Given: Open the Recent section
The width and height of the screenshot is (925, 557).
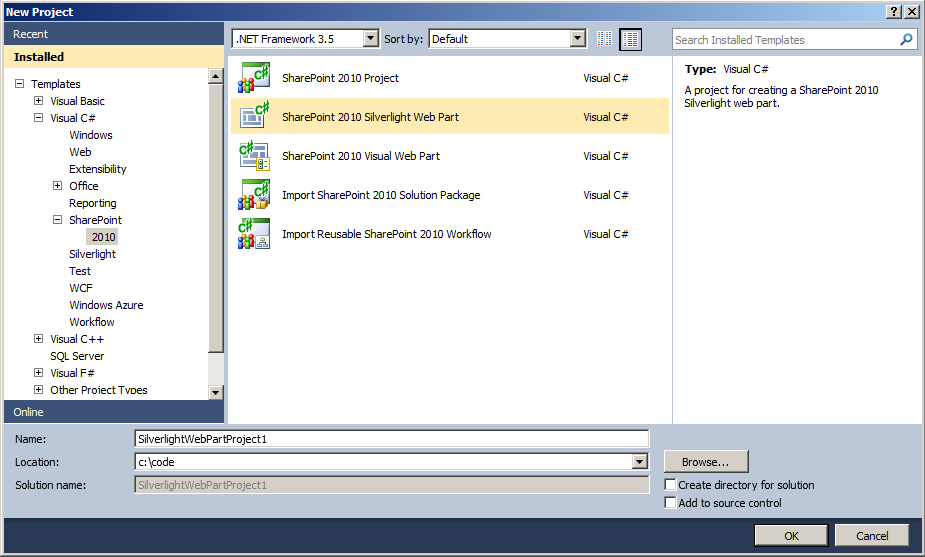Looking at the screenshot, I should click(114, 34).
